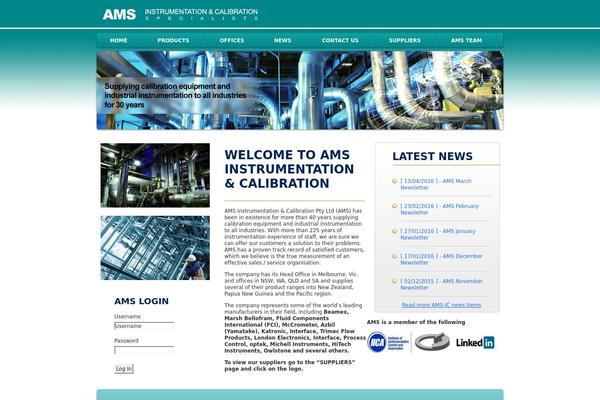Open the AMS January Newsletter link

tap(438, 234)
